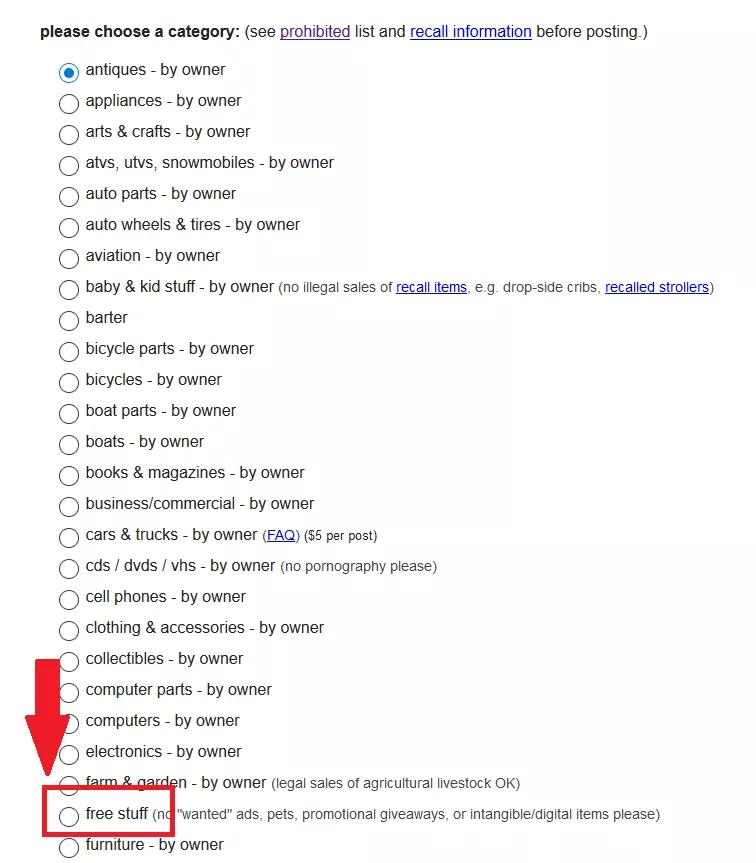
Task: Open the recalled strollers link
Action: click(x=657, y=288)
